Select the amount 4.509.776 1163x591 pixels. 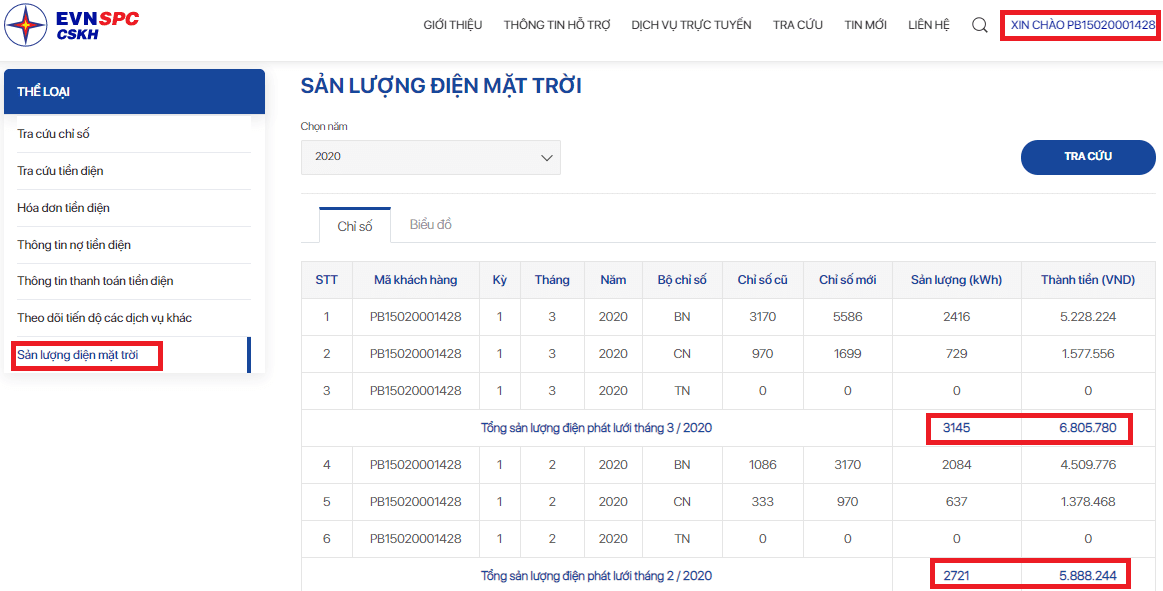point(1088,465)
